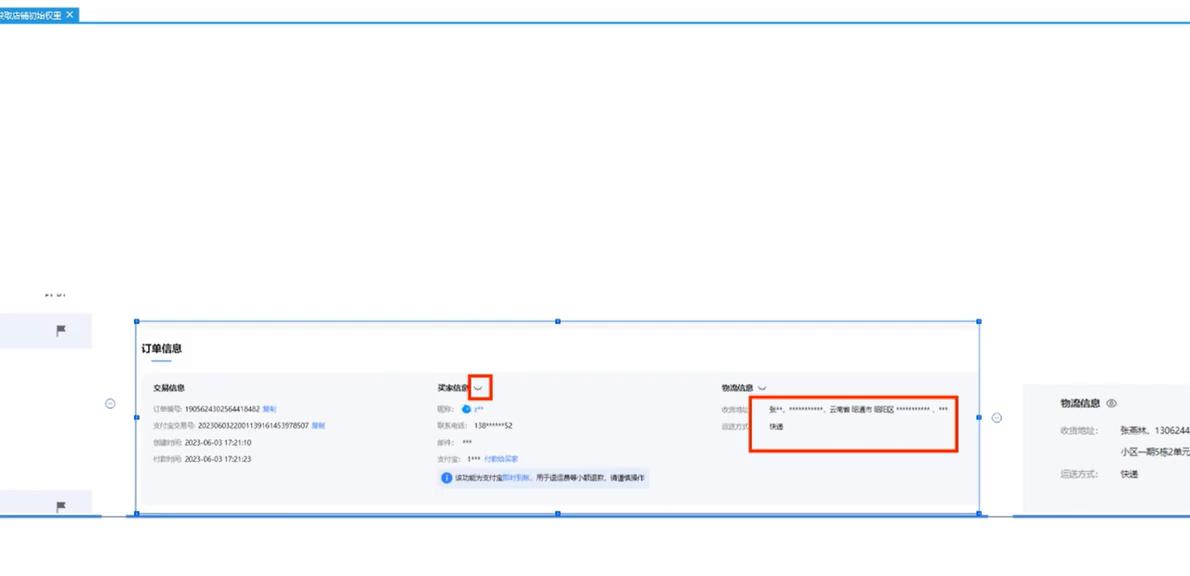Viewport: 1190px width, 576px height.
Task: Click the payment time 2023-06-03 17:21:23
Action: tap(218, 459)
